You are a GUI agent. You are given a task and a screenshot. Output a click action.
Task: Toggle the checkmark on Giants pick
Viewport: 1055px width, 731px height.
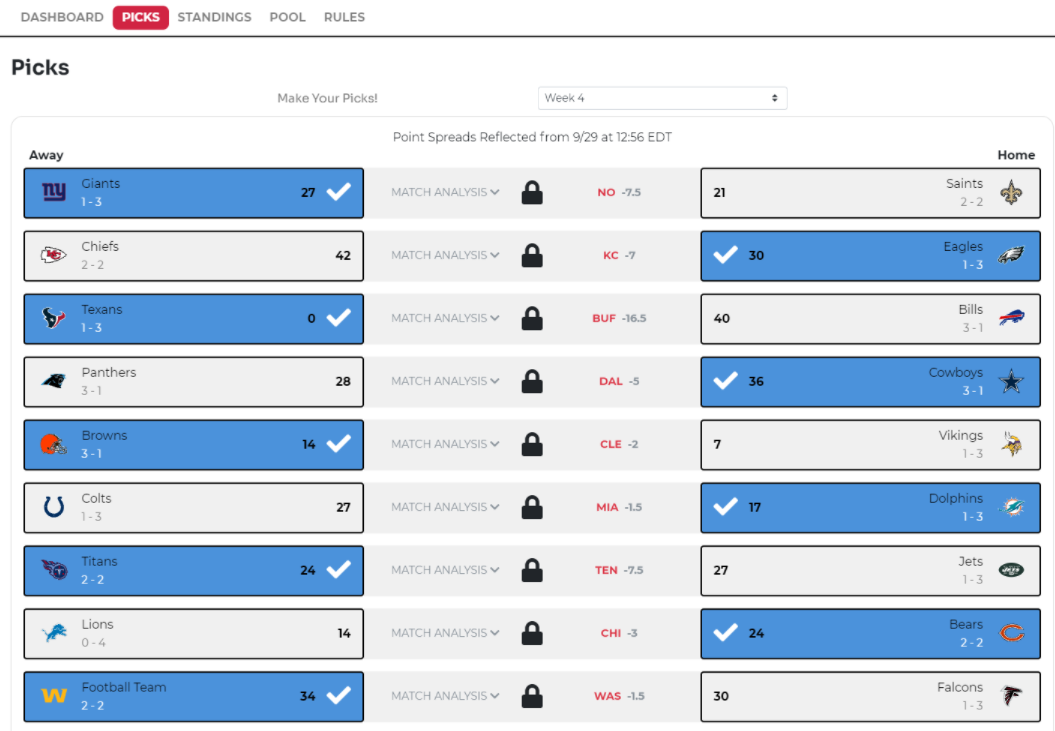(x=339, y=192)
